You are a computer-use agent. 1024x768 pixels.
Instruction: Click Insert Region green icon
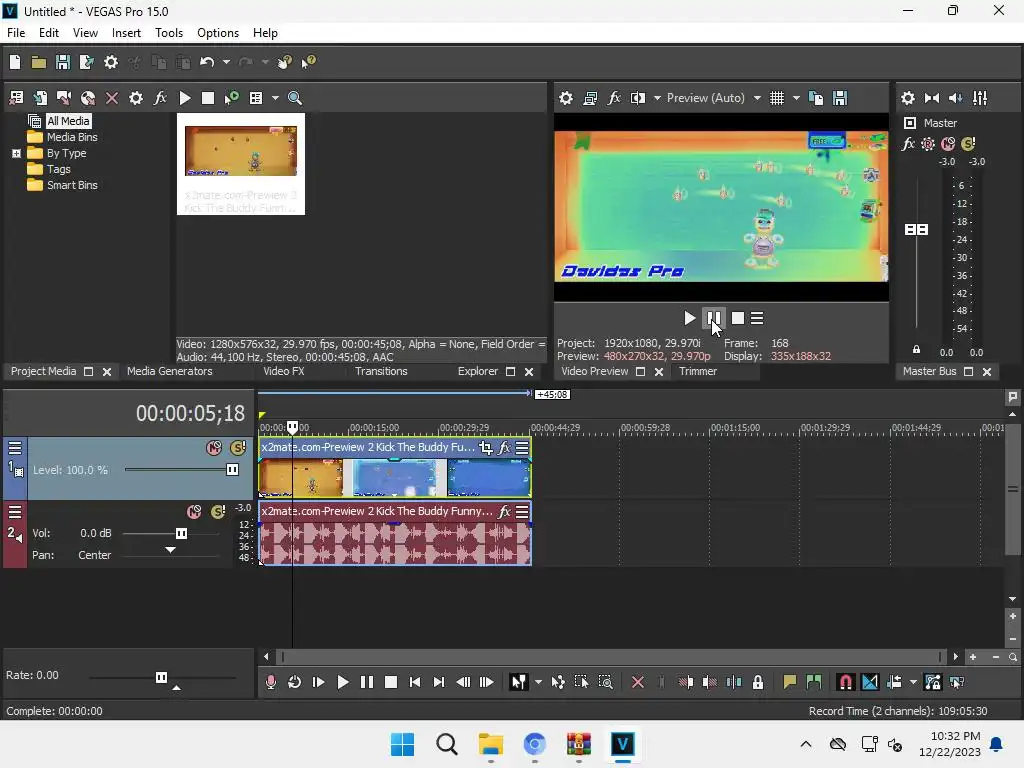click(x=814, y=682)
